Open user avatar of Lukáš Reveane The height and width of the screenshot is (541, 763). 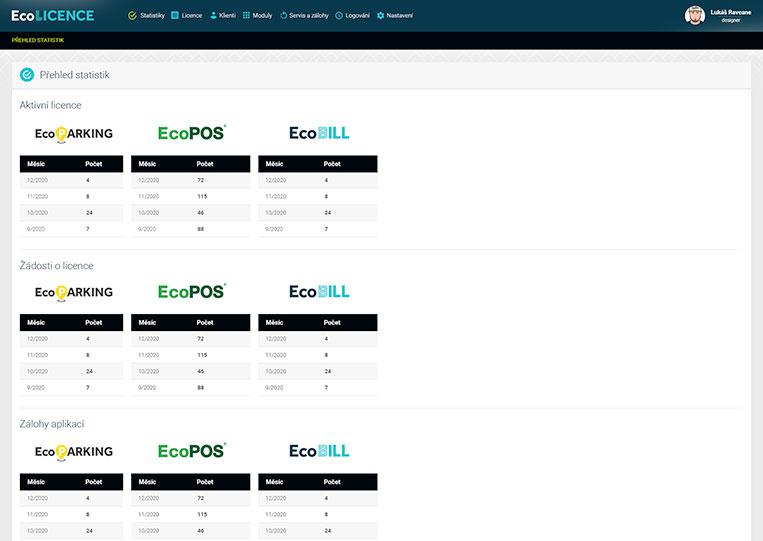694,15
